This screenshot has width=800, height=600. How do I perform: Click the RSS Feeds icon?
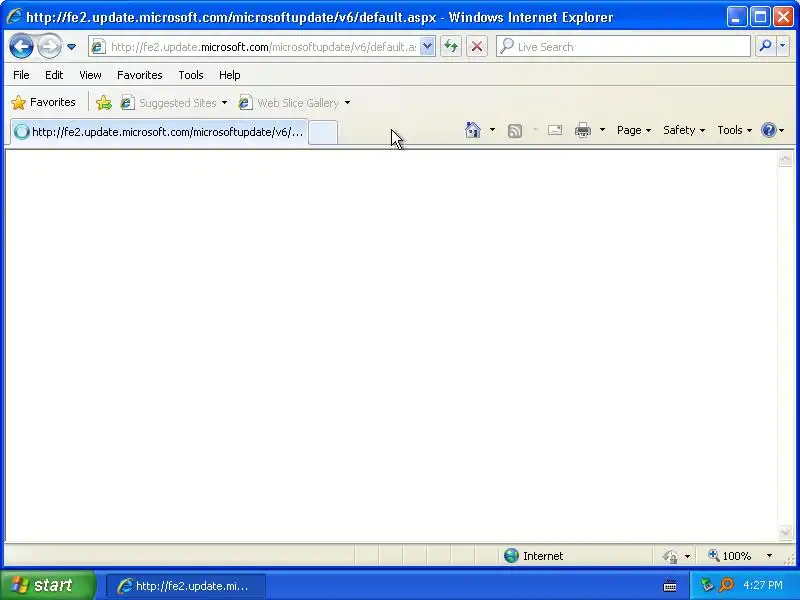pos(515,131)
